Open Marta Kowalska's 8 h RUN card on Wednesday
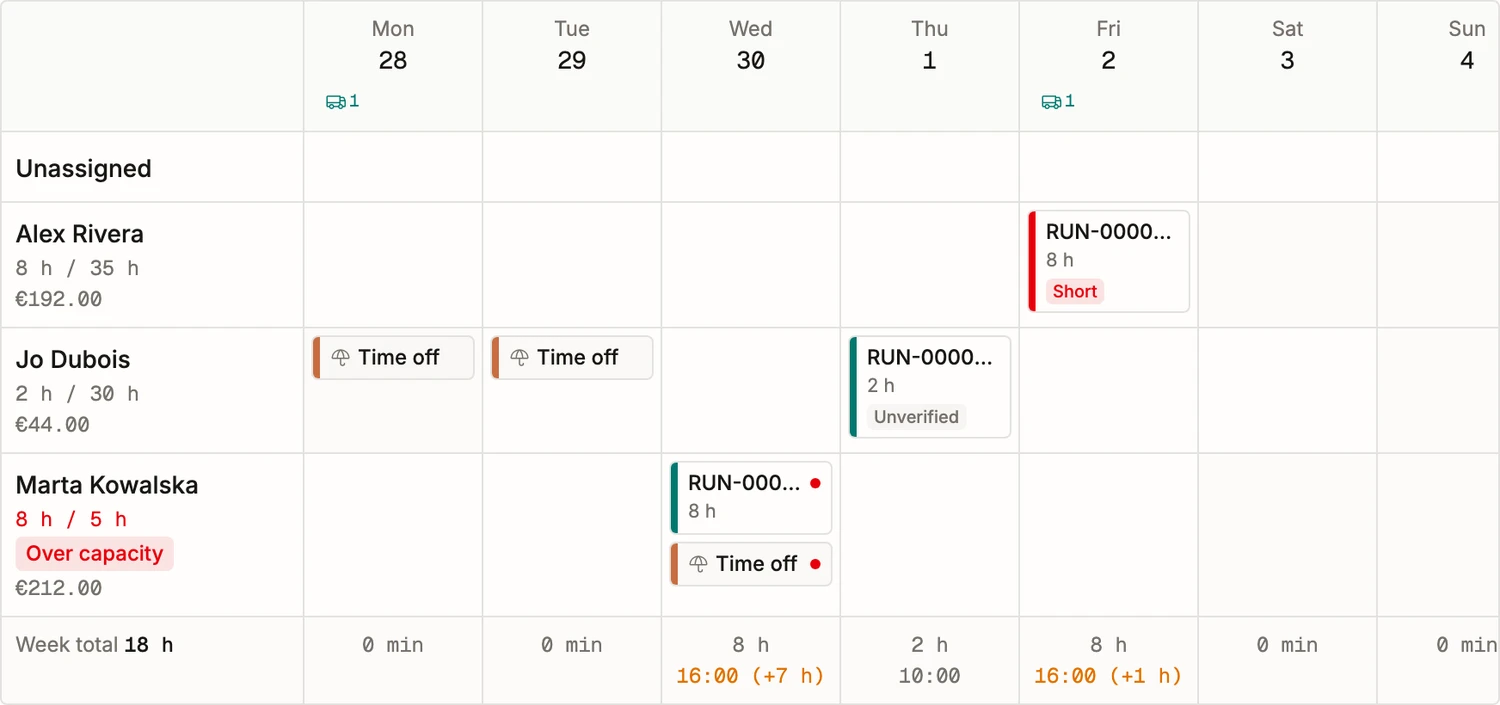Viewport: 1500px width, 705px height. point(751,498)
